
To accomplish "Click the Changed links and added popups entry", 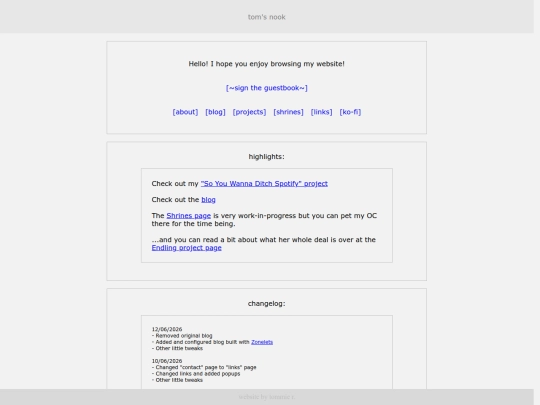I will pos(196,374).
